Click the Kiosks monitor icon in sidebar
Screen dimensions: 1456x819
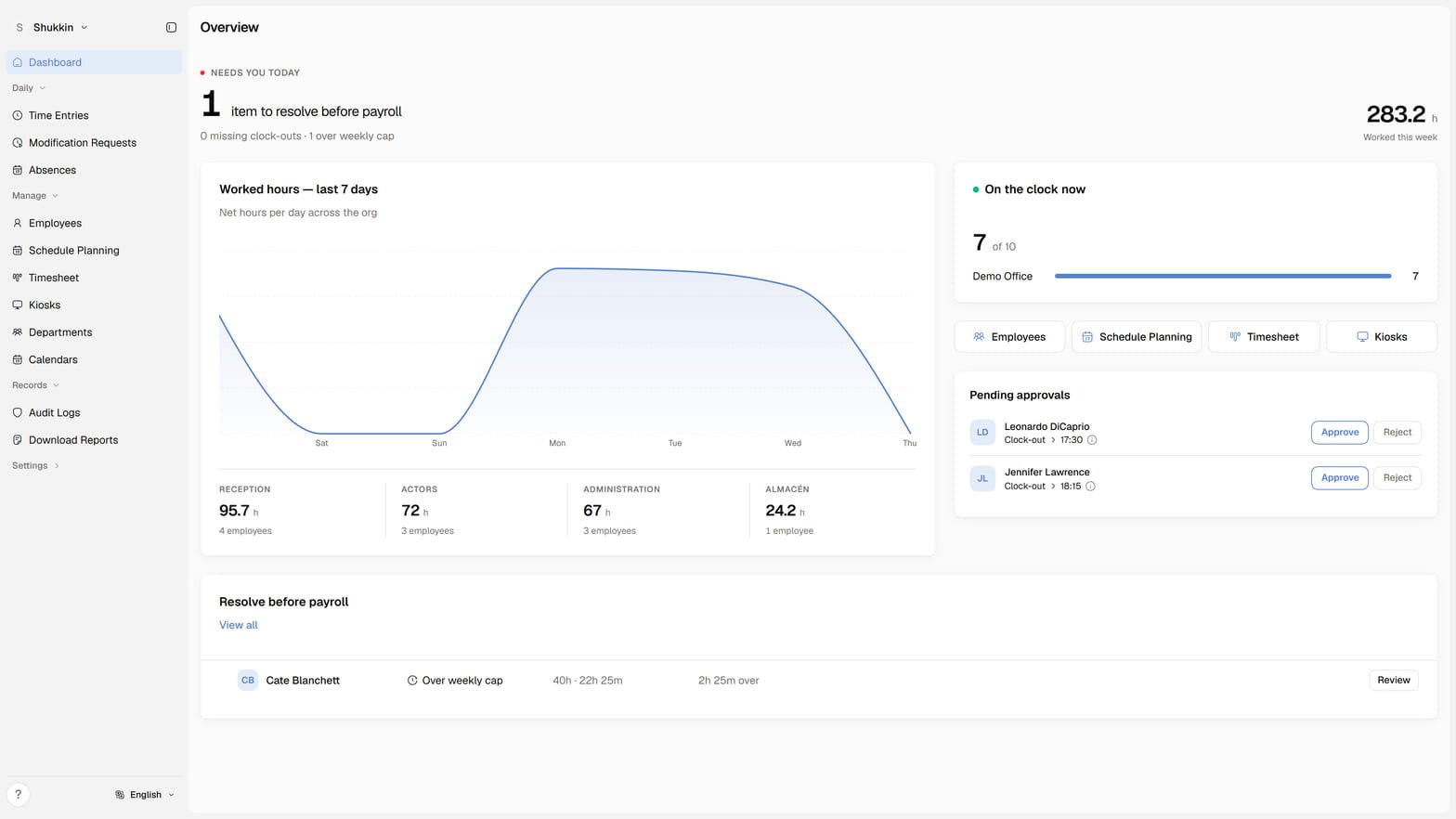[x=18, y=305]
